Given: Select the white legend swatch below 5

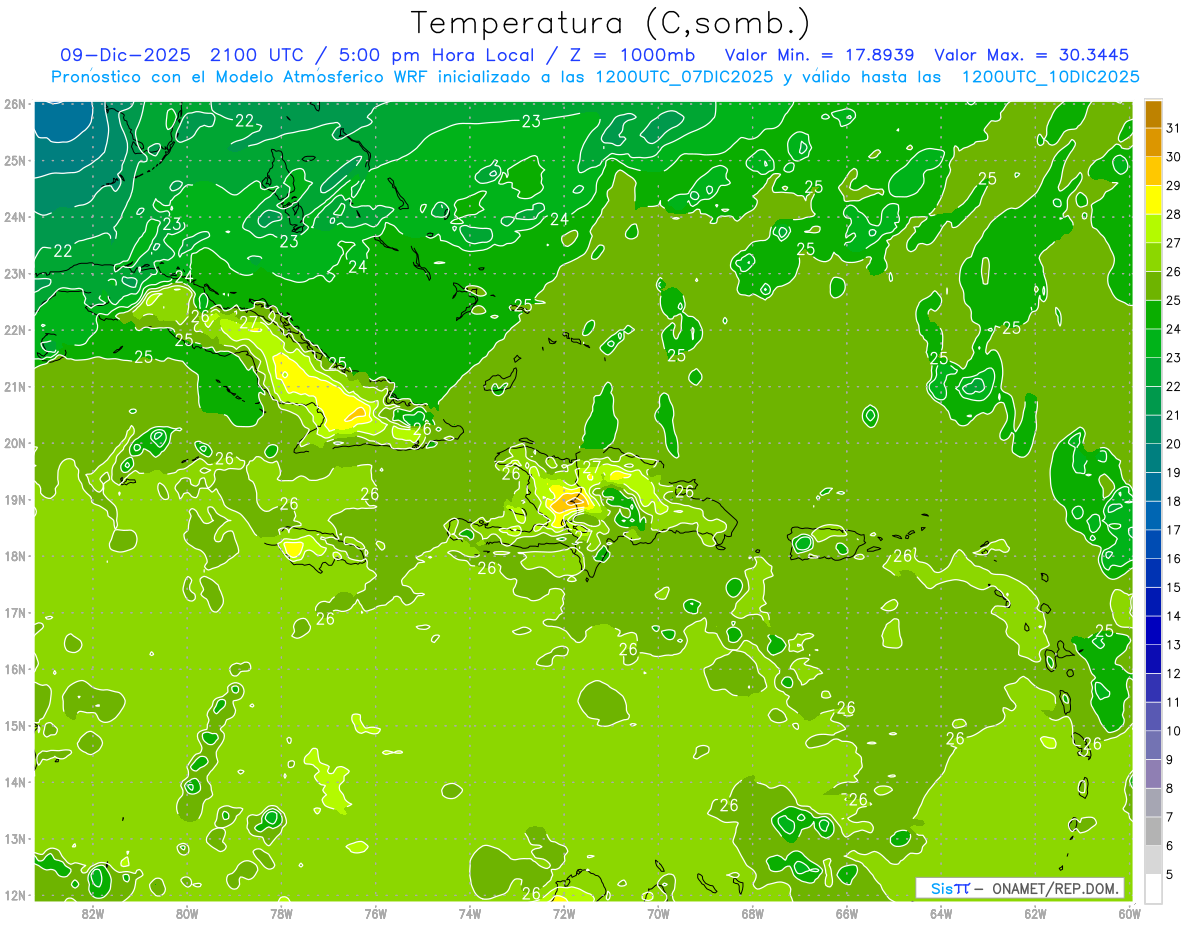Looking at the screenshot, I should pyautogui.click(x=1153, y=888).
